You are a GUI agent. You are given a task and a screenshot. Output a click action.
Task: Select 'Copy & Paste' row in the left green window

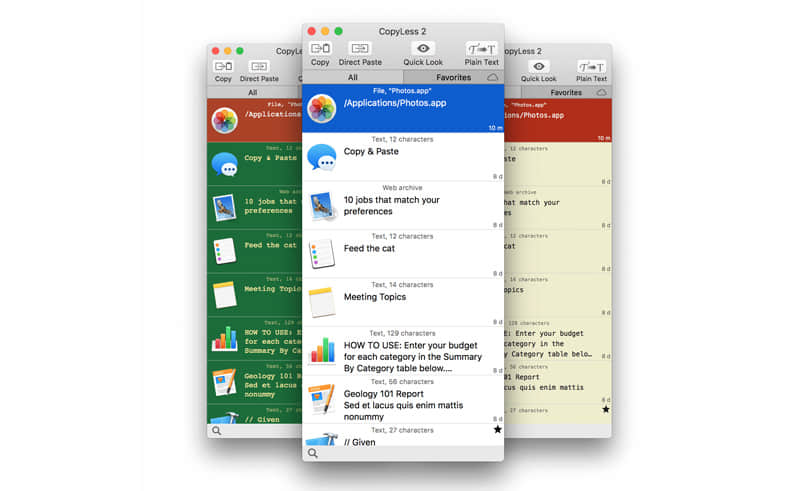click(255, 164)
